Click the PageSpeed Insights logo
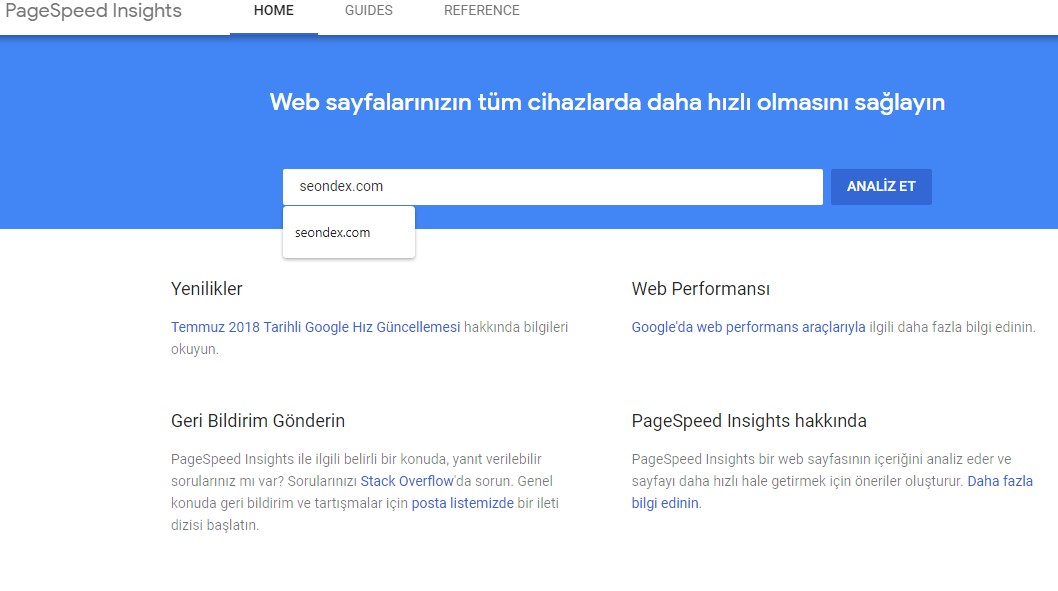This screenshot has width=1058, height=591. pos(94,11)
